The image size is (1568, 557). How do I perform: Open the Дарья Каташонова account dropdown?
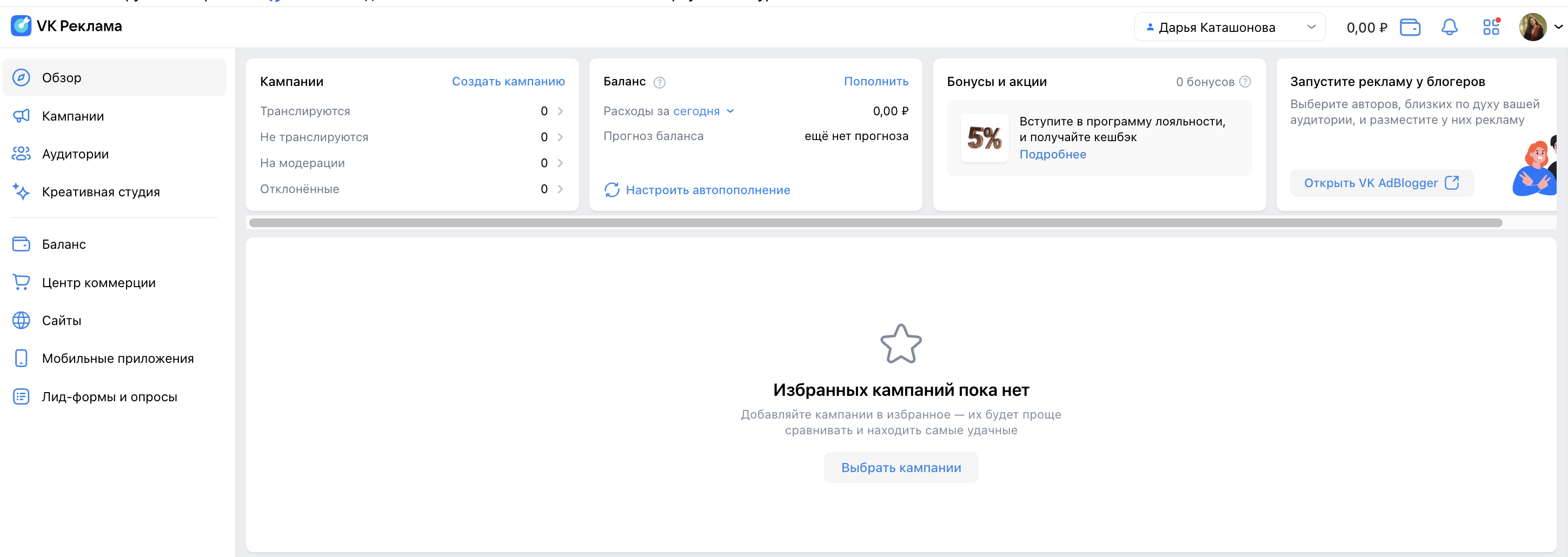pyautogui.click(x=1229, y=28)
